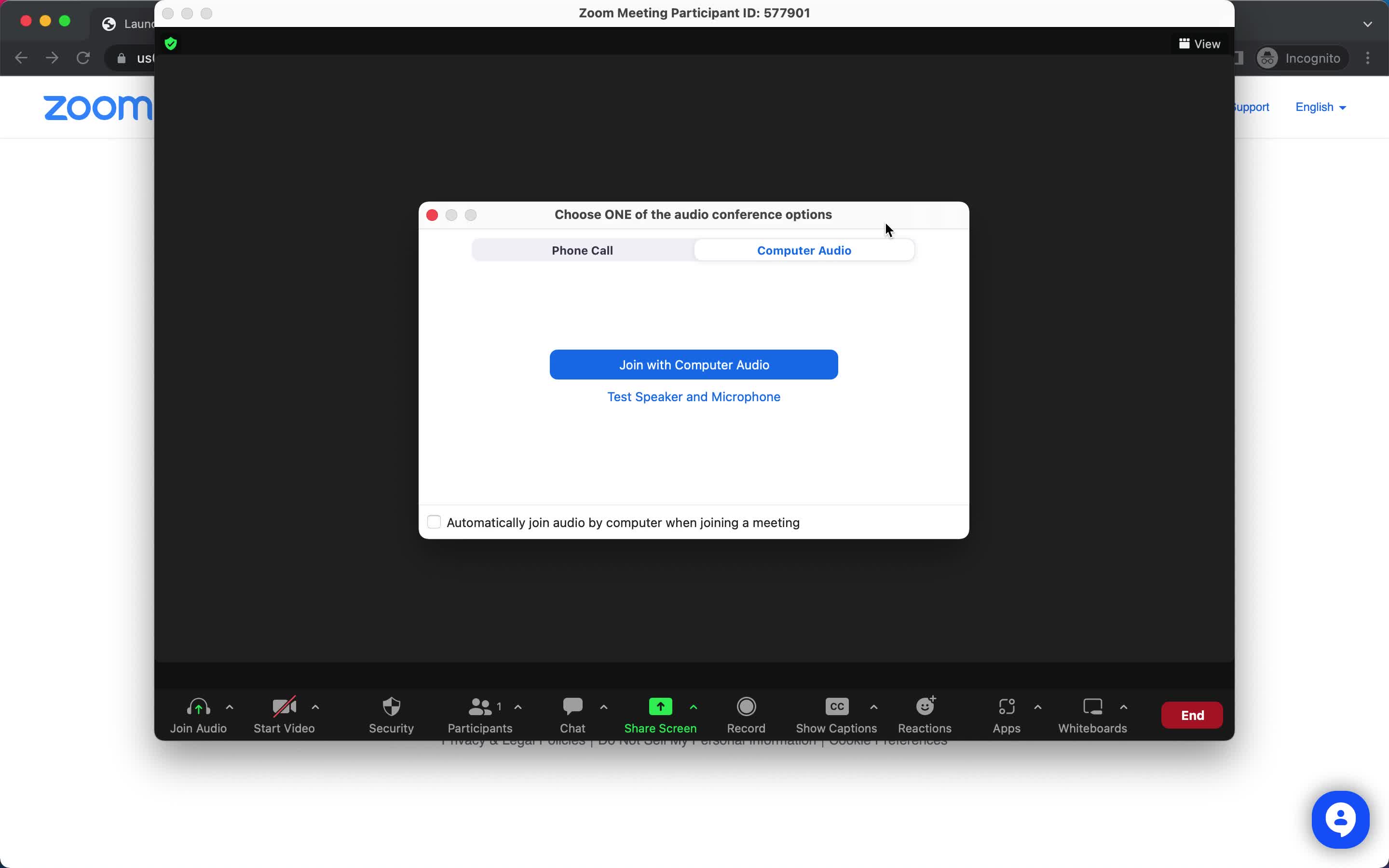Viewport: 1389px width, 868px height.
Task: Click the Security icon in toolbar
Action: click(x=391, y=714)
